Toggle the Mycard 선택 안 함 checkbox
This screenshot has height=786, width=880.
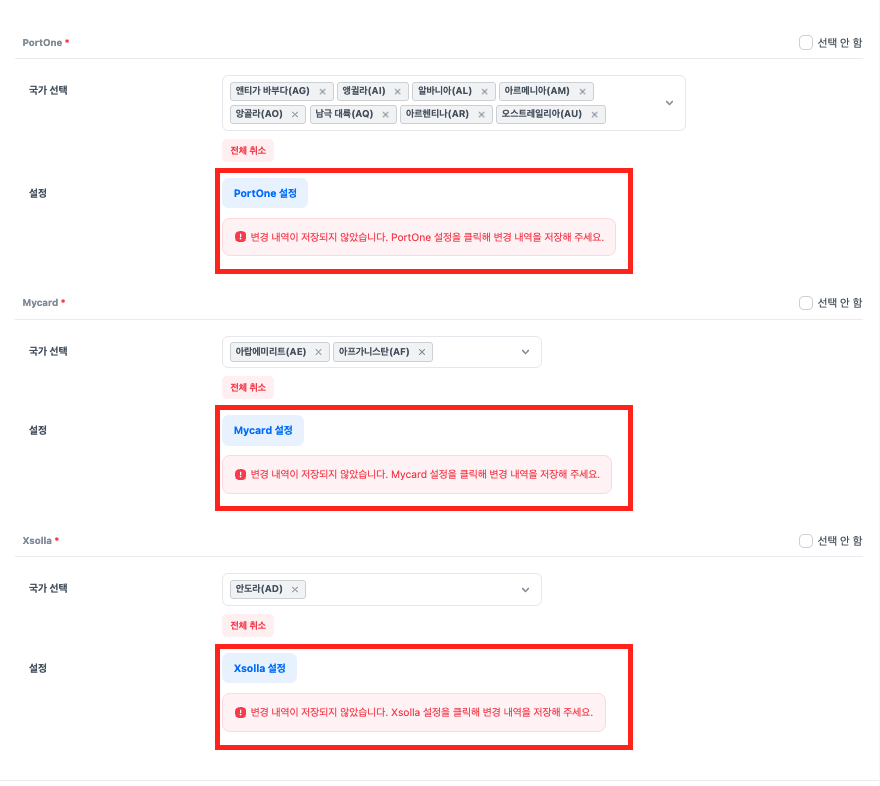pos(806,303)
